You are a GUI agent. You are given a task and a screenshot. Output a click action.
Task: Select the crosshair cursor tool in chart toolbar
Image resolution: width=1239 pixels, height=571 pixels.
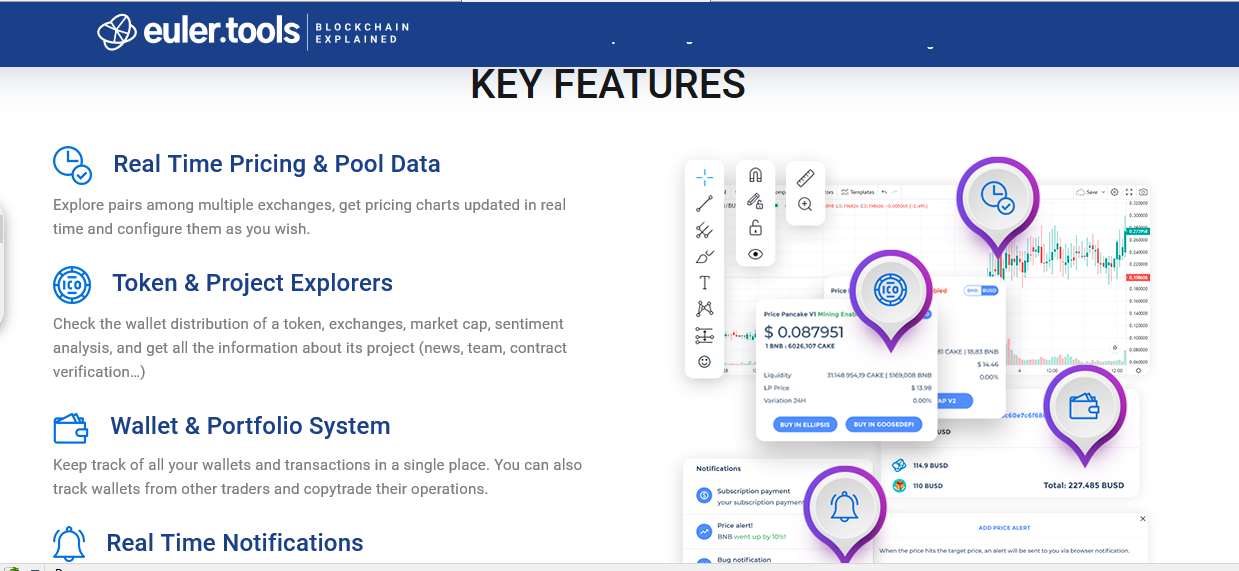[704, 177]
